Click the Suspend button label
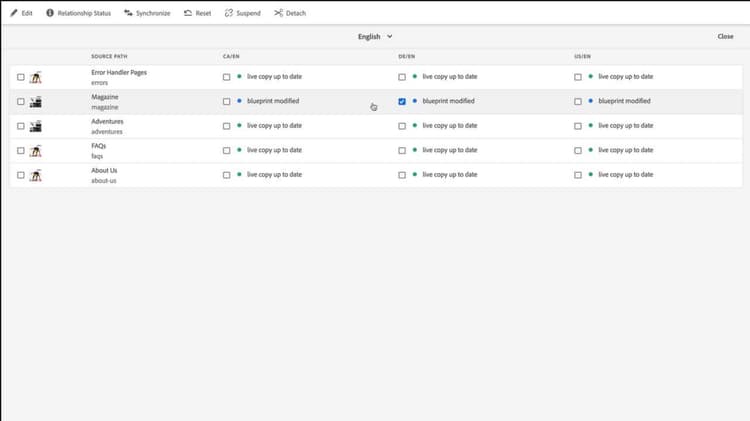 click(x=248, y=13)
